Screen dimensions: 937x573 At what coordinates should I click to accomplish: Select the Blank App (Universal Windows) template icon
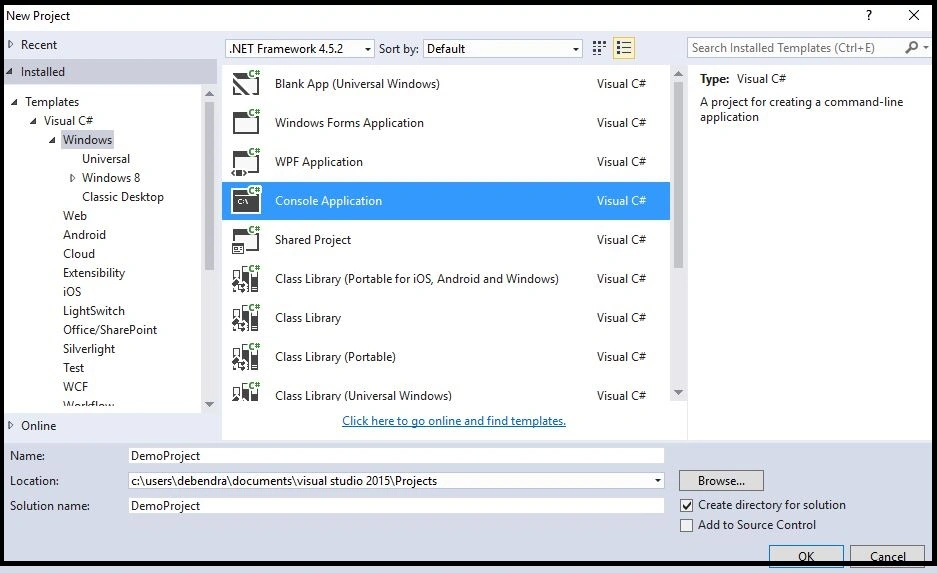[246, 83]
